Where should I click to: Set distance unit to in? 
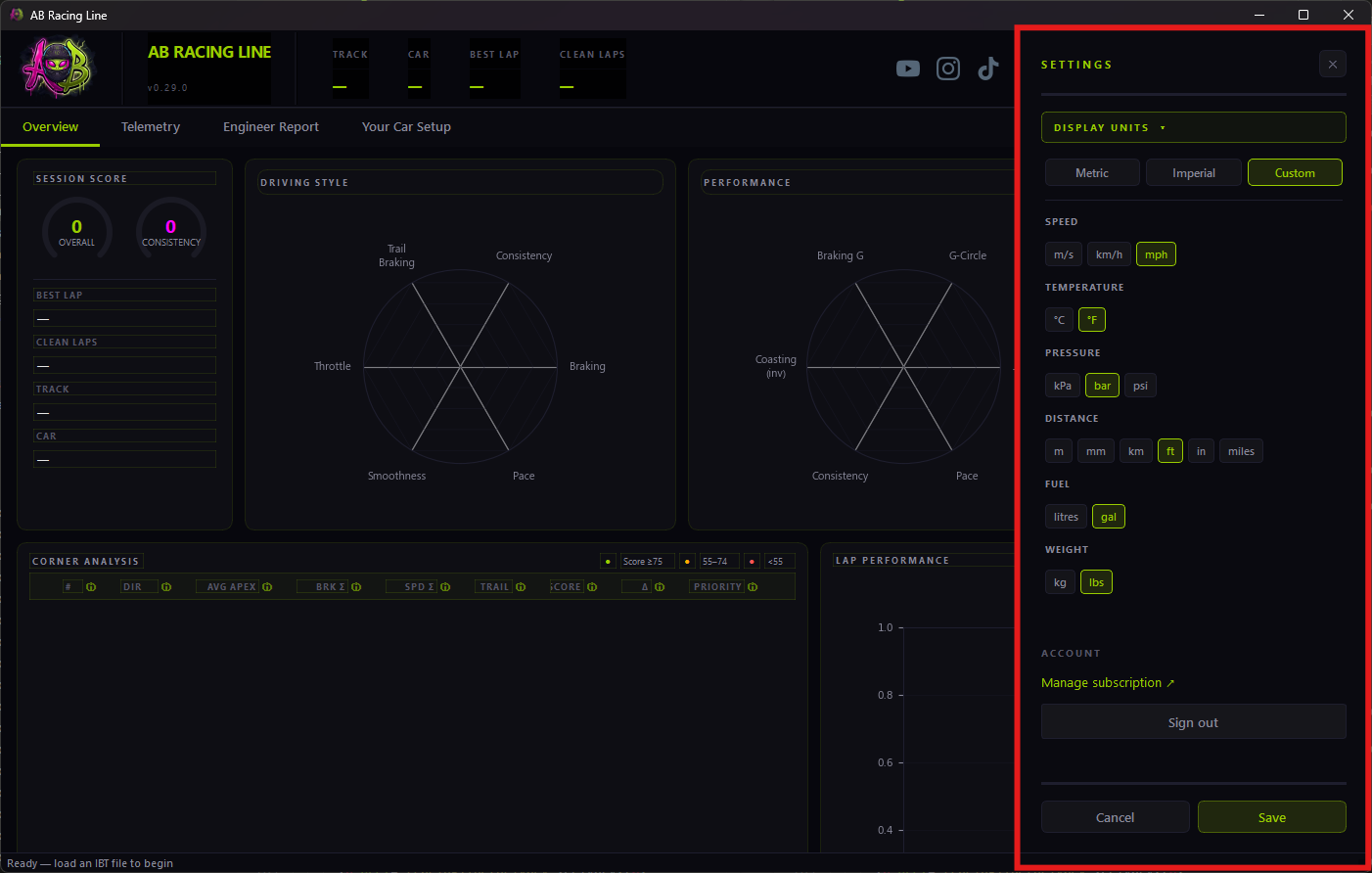click(1201, 451)
